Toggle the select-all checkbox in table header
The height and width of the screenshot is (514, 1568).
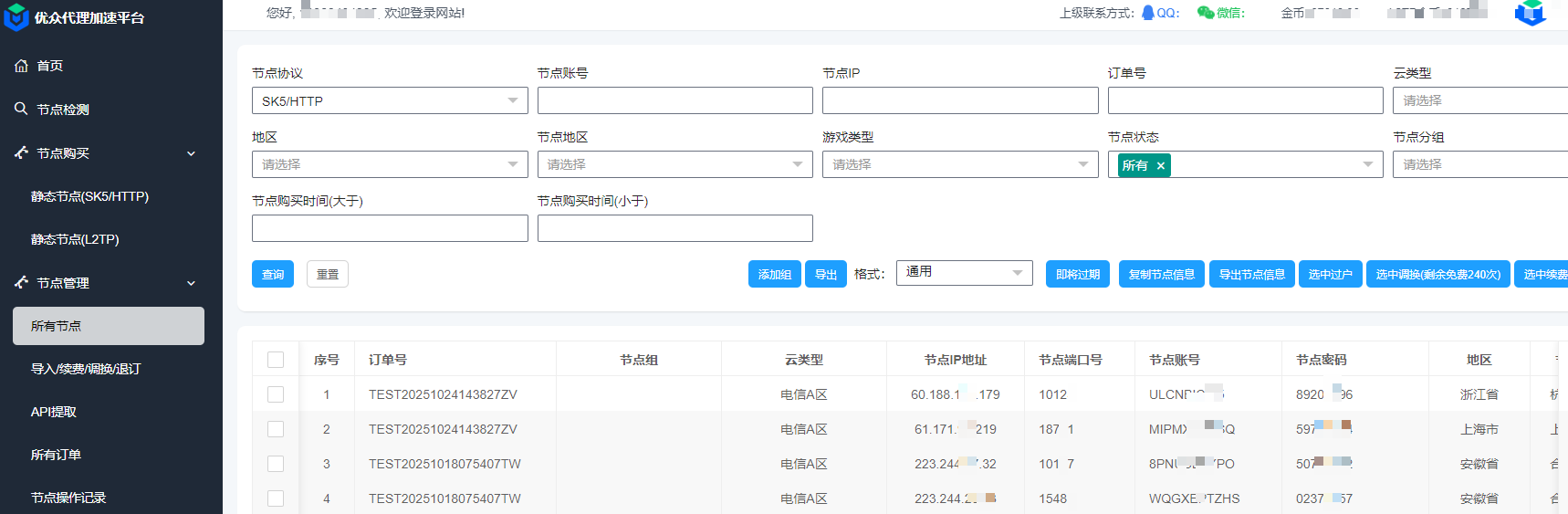(x=276, y=360)
